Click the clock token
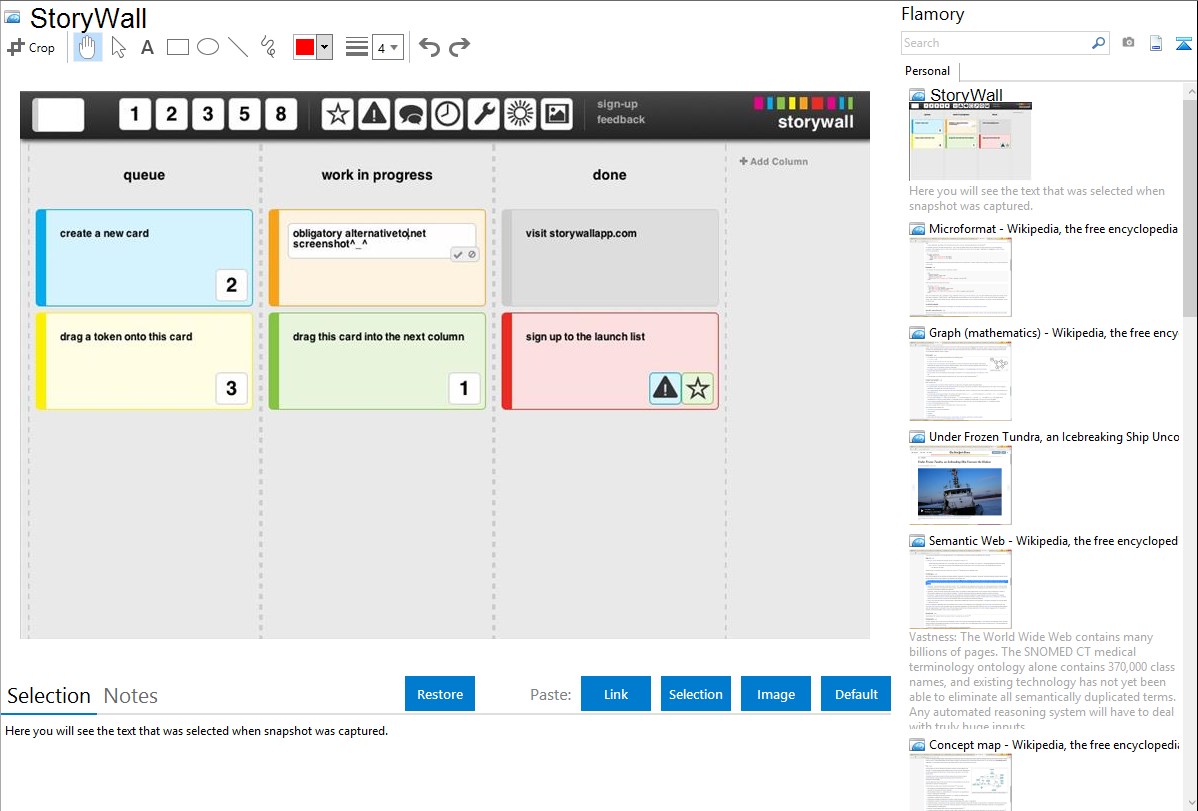This screenshot has height=811, width=1198. (448, 115)
